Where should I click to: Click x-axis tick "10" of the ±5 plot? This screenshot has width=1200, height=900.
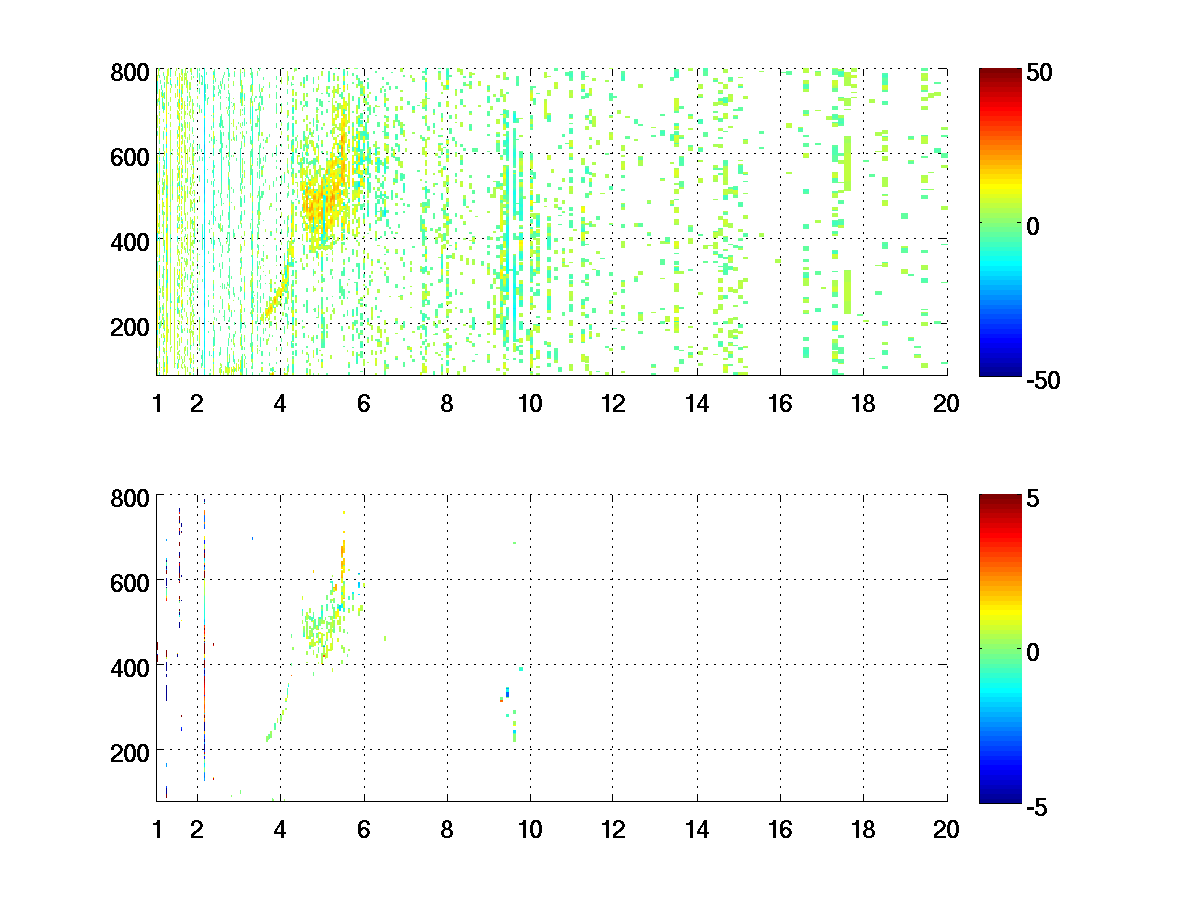coord(530,829)
